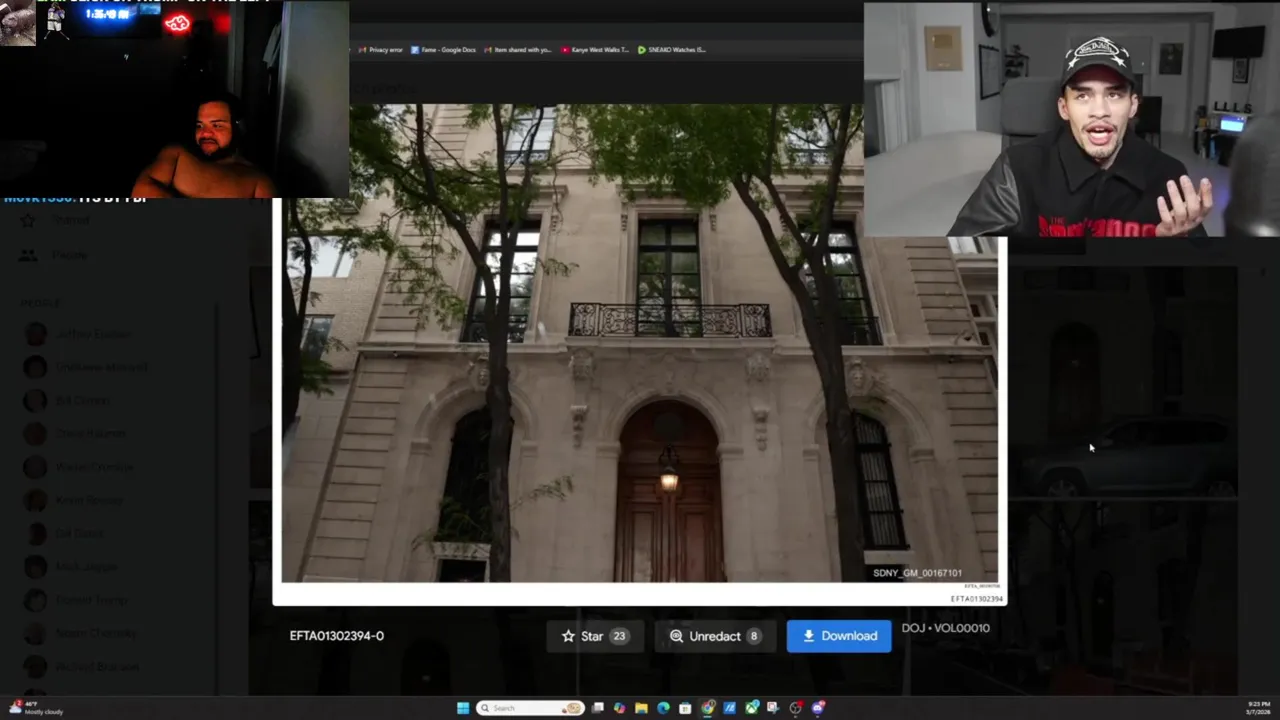This screenshot has height=720, width=1280.
Task: Open the weather widget on the taskbar
Action: (35, 708)
